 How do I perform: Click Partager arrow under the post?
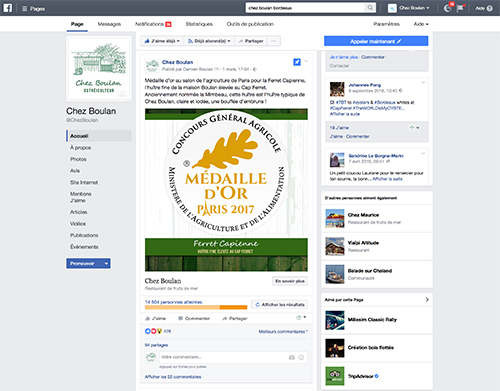tap(235, 318)
